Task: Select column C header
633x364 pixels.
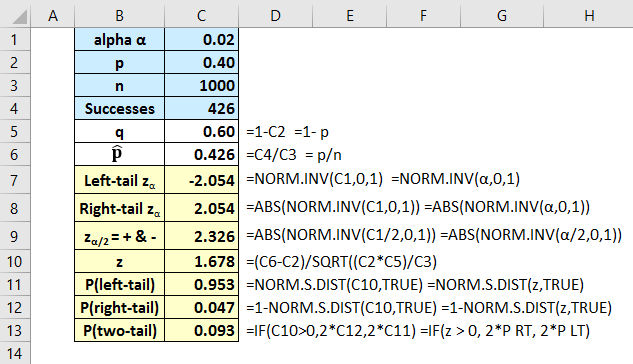Action: [x=201, y=15]
